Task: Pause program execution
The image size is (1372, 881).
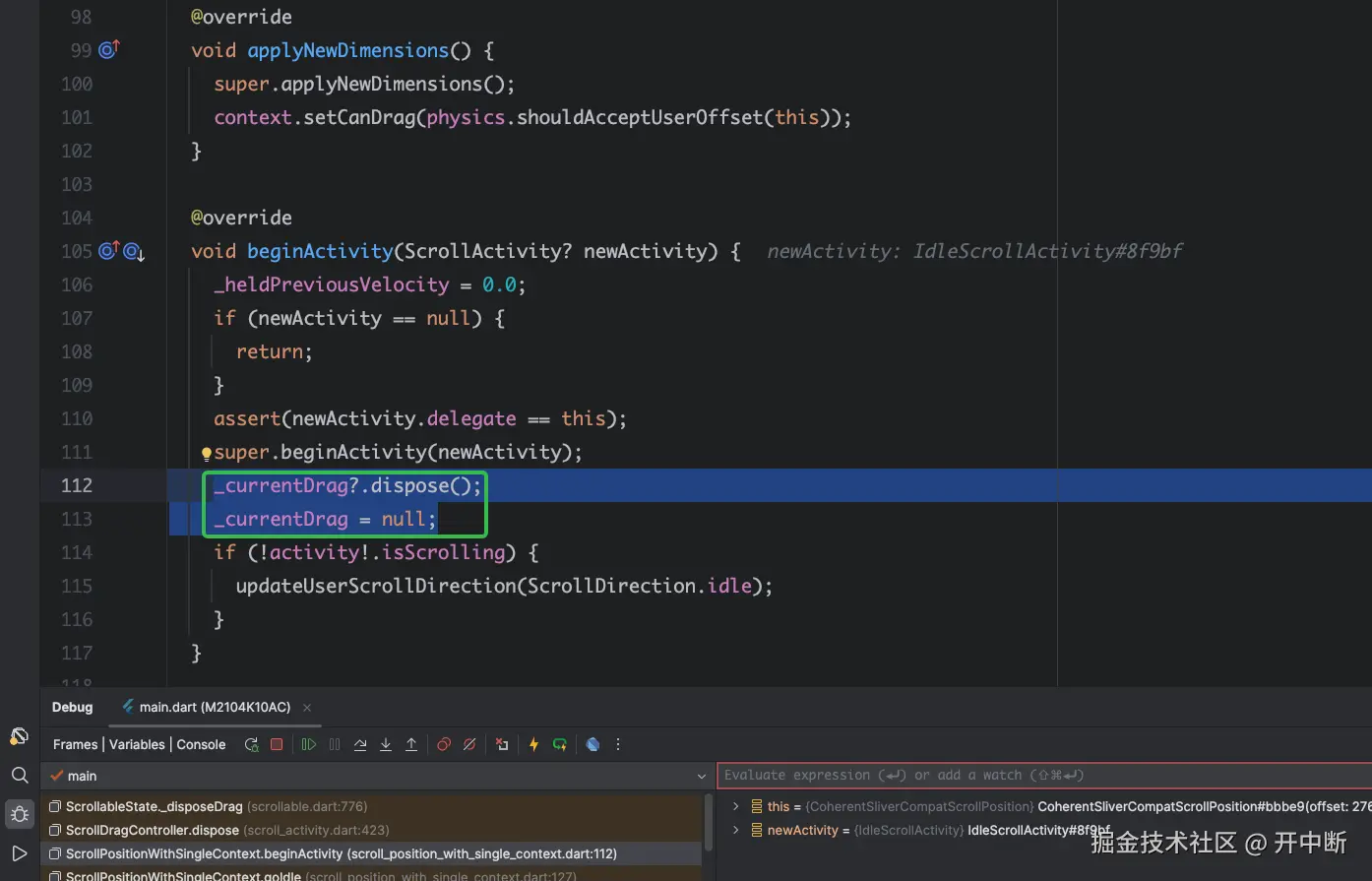Action: (x=335, y=745)
